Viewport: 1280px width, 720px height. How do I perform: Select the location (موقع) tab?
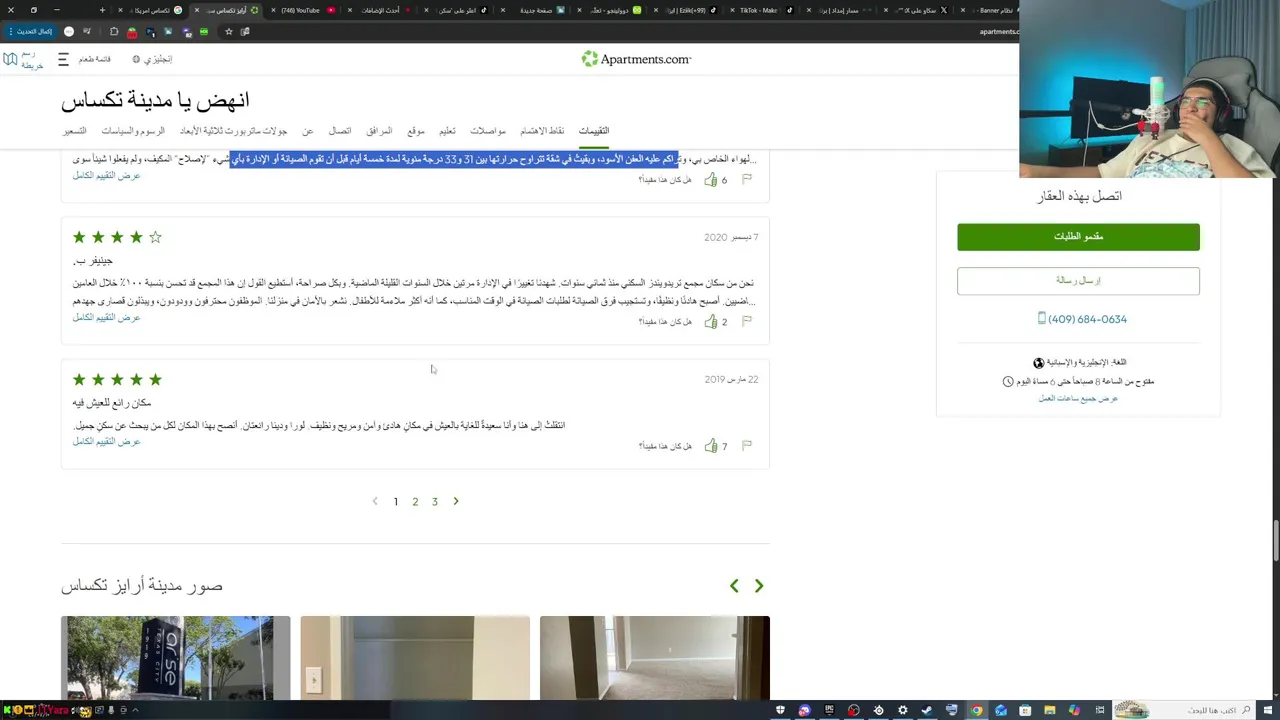pos(416,131)
